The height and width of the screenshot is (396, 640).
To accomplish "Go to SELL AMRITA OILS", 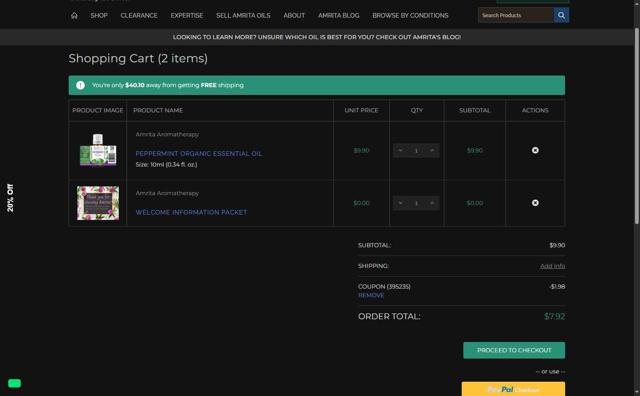I will [x=243, y=16].
